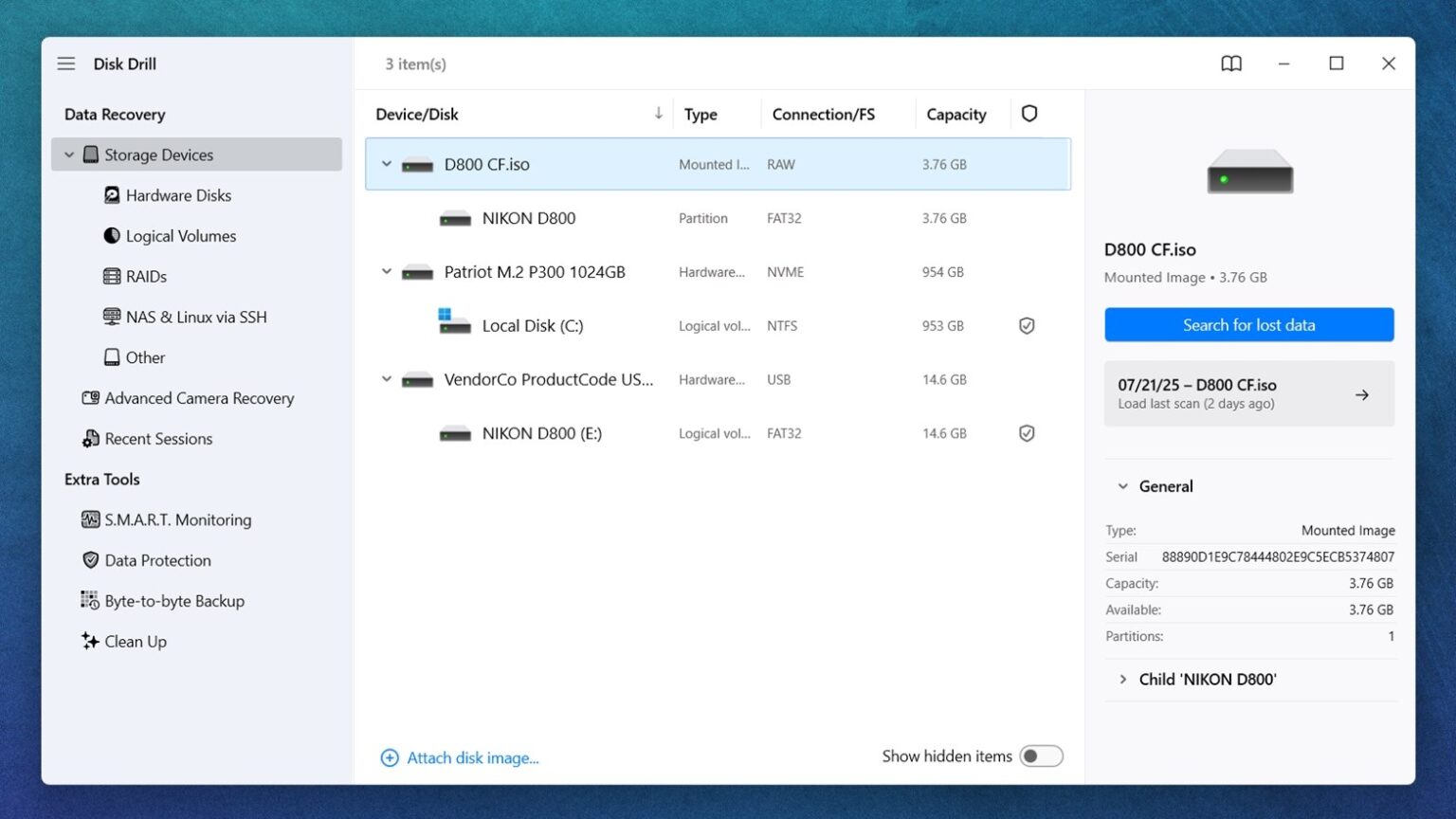Click the shield icon in the column header
Screen dimensions: 1456x819
(x=1029, y=113)
